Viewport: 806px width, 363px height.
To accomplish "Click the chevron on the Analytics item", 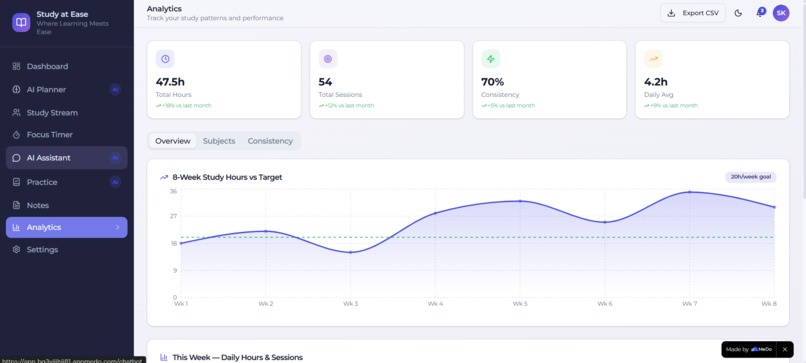I will tap(117, 227).
